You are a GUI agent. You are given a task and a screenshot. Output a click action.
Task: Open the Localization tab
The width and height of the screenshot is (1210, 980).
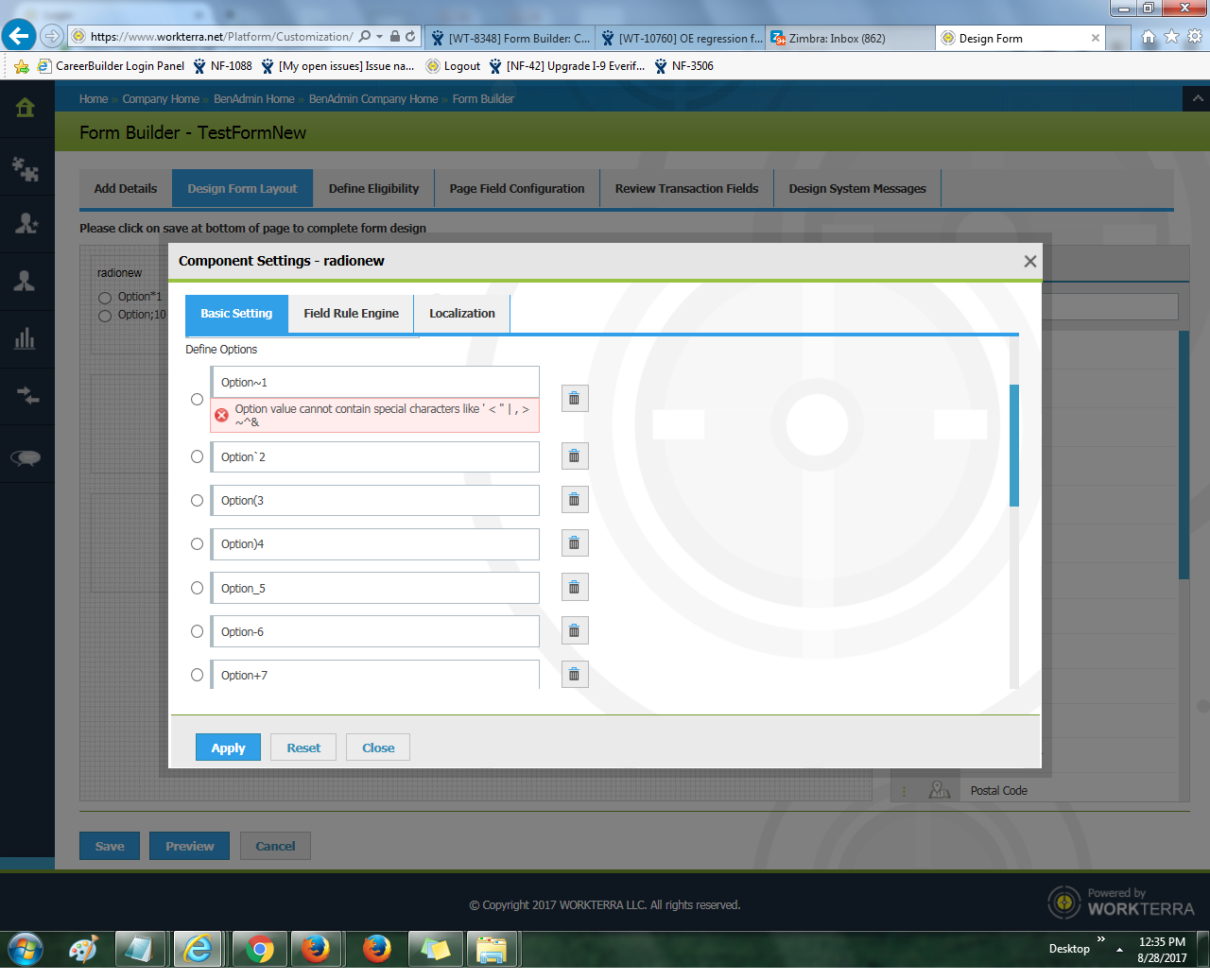pos(461,314)
